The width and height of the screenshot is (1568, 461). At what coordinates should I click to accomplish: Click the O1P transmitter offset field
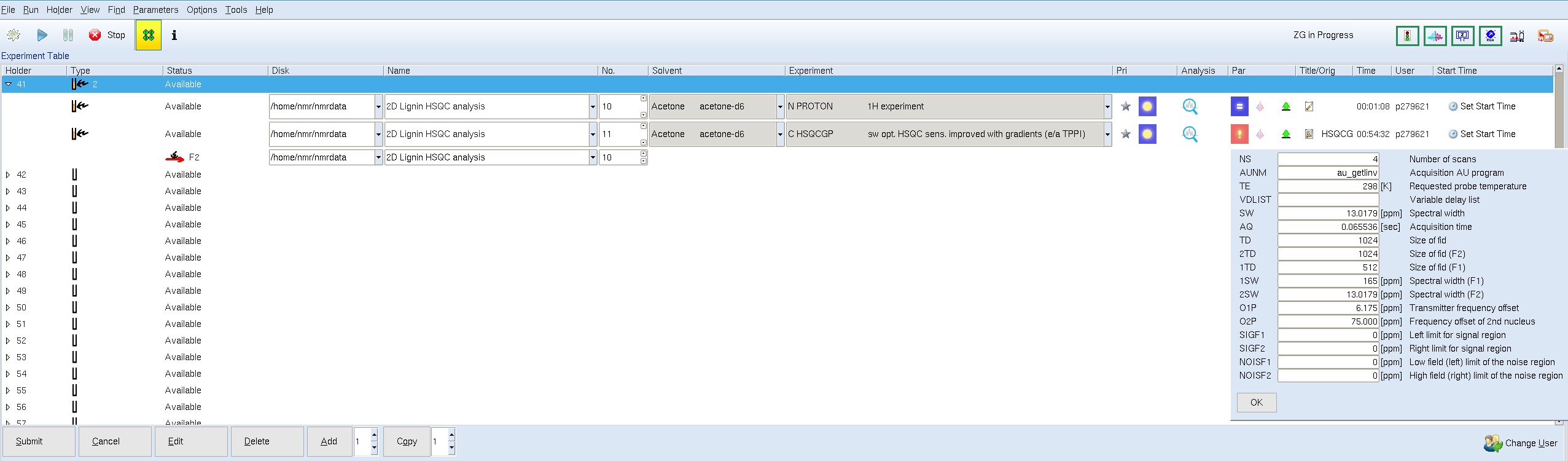1328,308
